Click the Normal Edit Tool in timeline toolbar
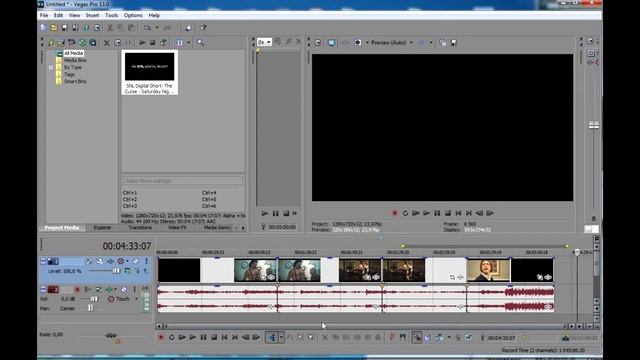This screenshot has height=360, width=640. pos(272,338)
